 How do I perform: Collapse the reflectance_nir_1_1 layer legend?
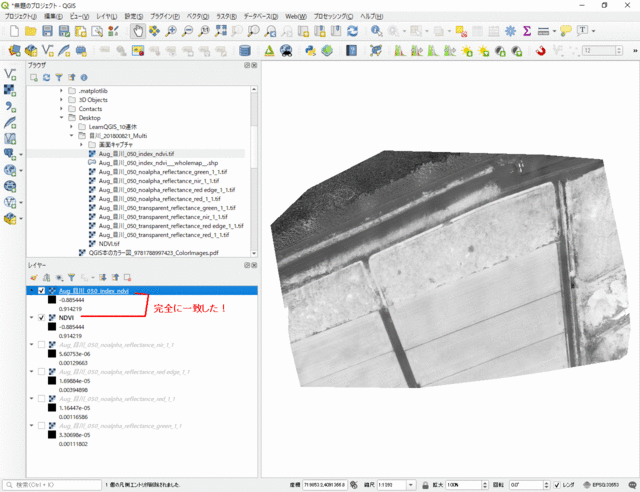[x=31, y=345]
